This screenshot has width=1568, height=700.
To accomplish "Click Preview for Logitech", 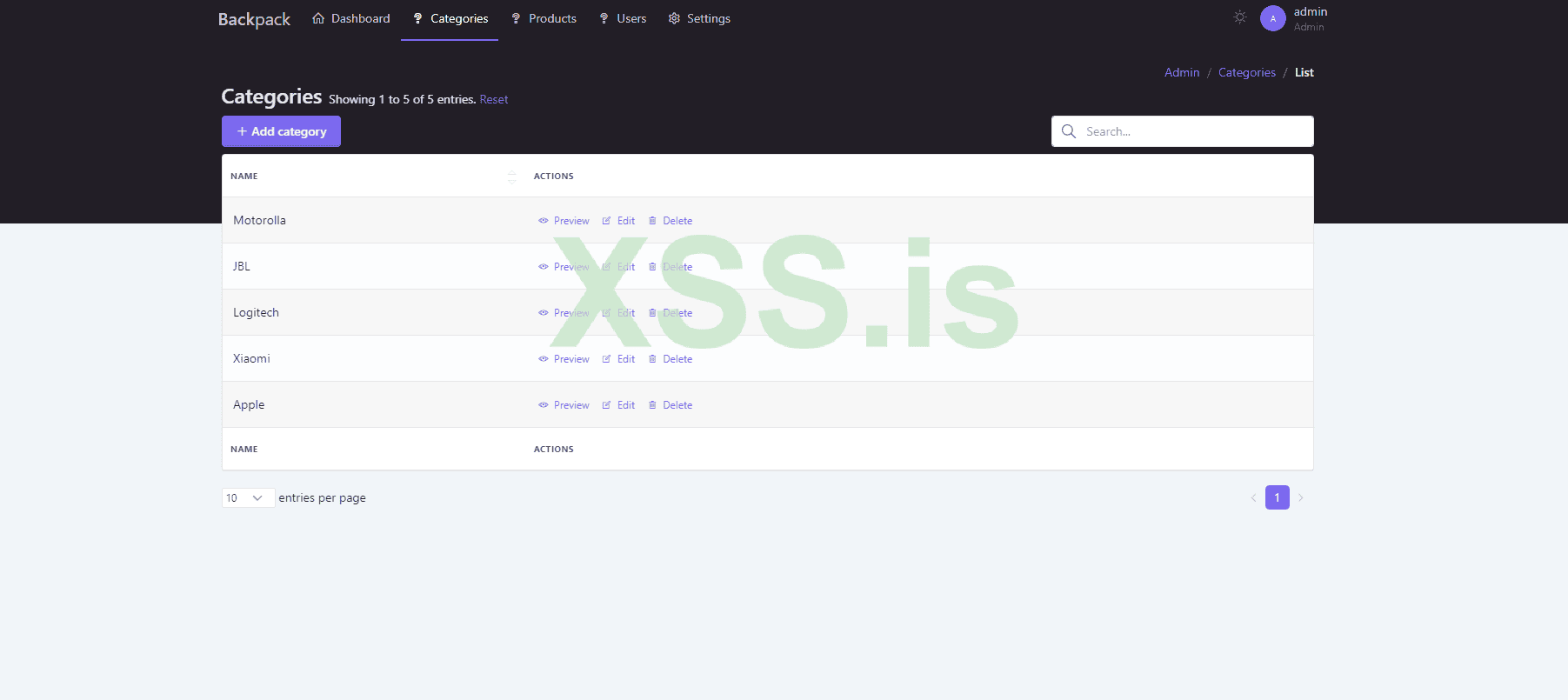I will click(x=564, y=313).
